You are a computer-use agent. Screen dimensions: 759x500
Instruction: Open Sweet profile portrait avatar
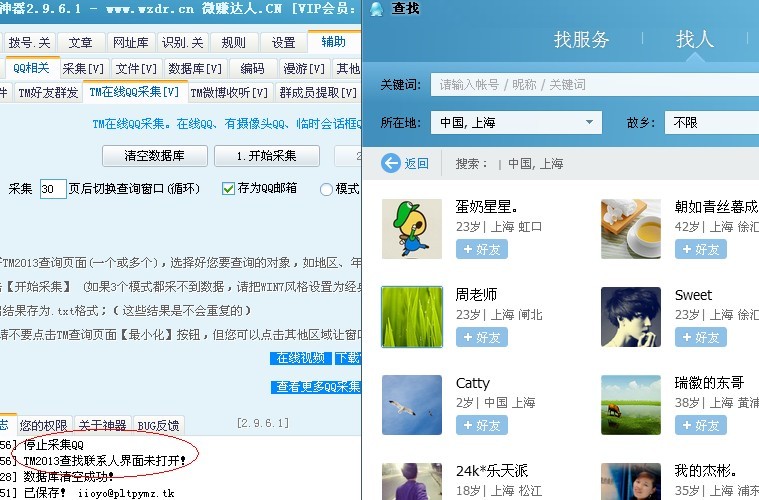pos(631,317)
